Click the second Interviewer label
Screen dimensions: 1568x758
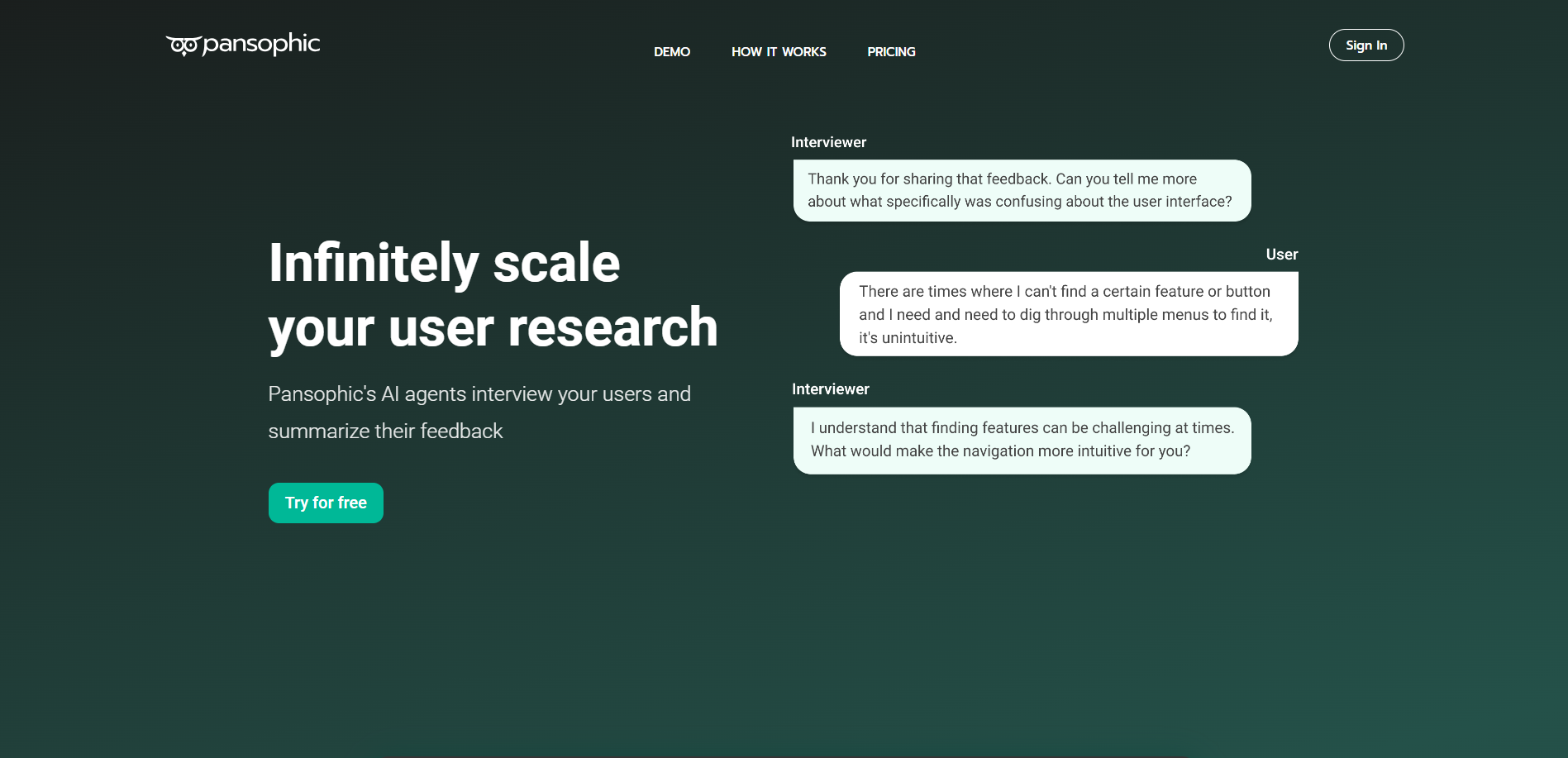(x=830, y=389)
